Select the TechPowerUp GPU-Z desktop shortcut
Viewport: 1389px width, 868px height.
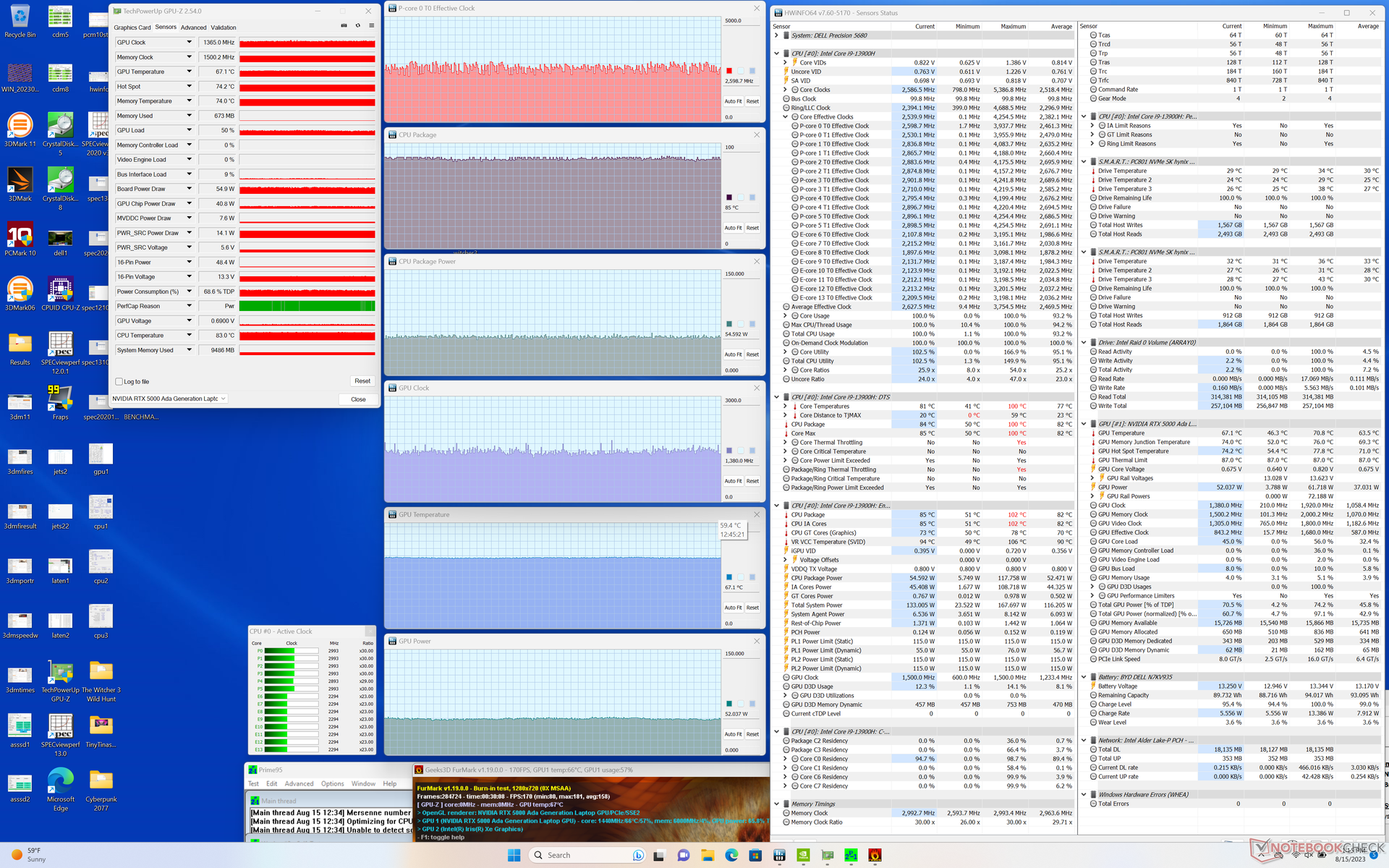[60, 681]
